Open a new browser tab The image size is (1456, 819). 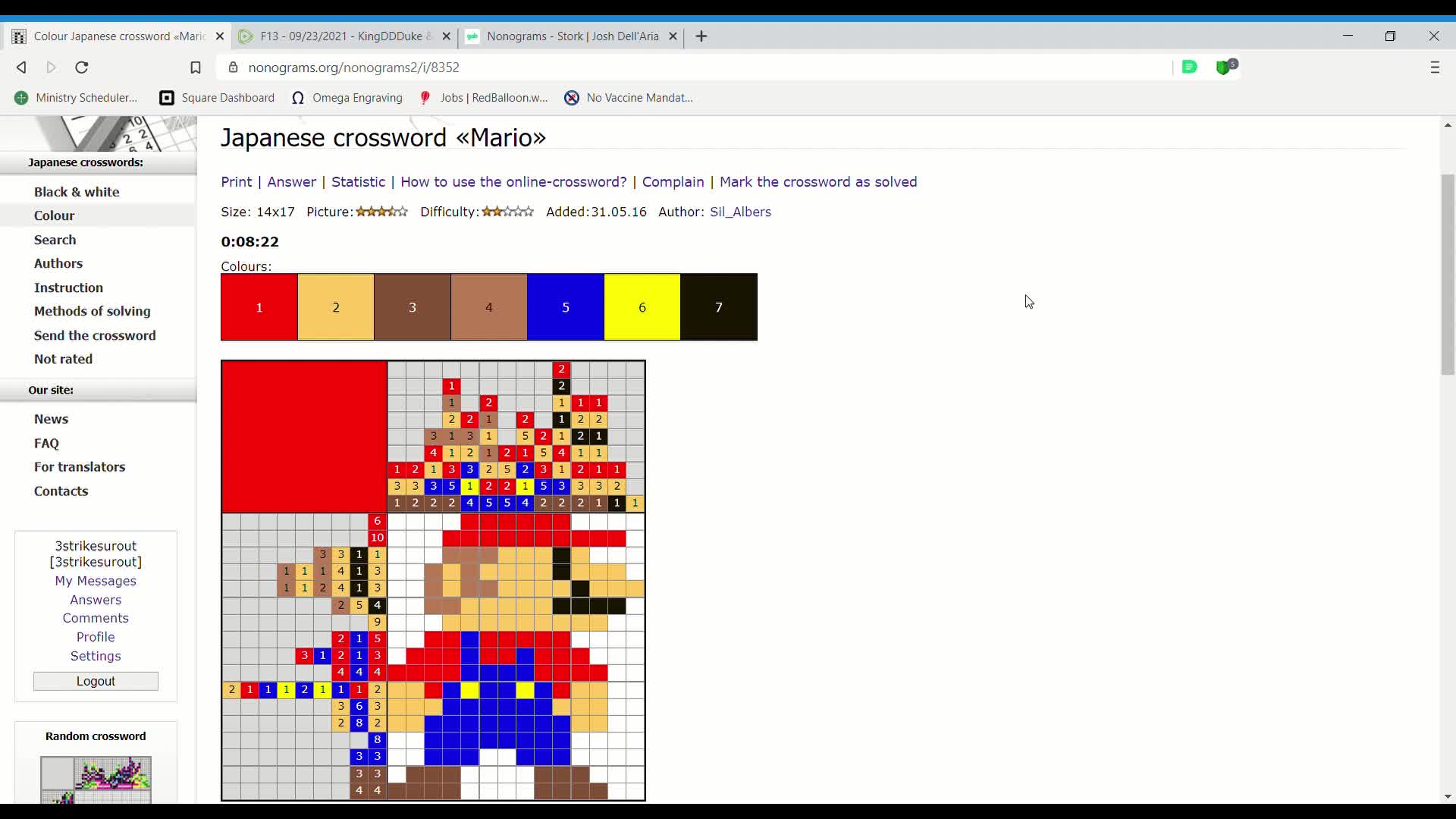pos(701,36)
